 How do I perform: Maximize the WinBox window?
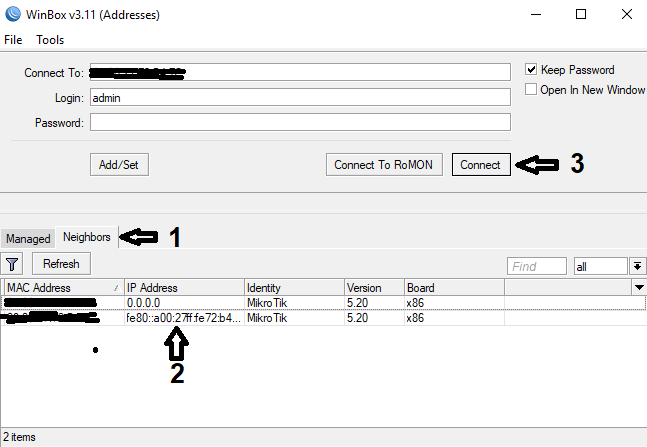(x=581, y=14)
